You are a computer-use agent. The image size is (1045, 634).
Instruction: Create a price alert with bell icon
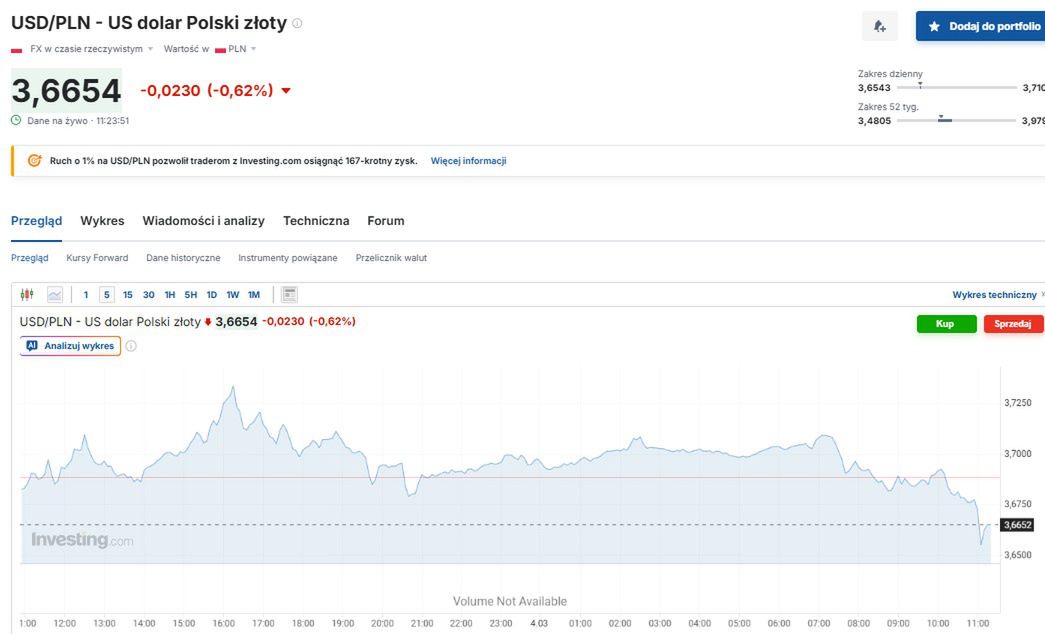coord(880,27)
